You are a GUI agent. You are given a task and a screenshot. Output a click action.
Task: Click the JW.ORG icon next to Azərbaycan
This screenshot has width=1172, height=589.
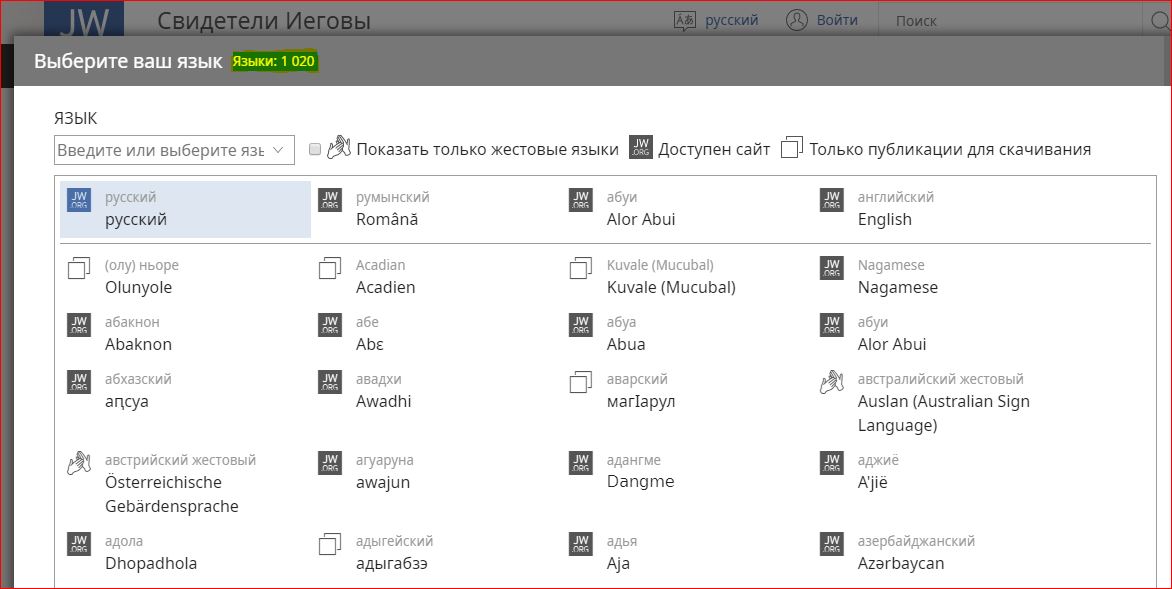tap(832, 544)
